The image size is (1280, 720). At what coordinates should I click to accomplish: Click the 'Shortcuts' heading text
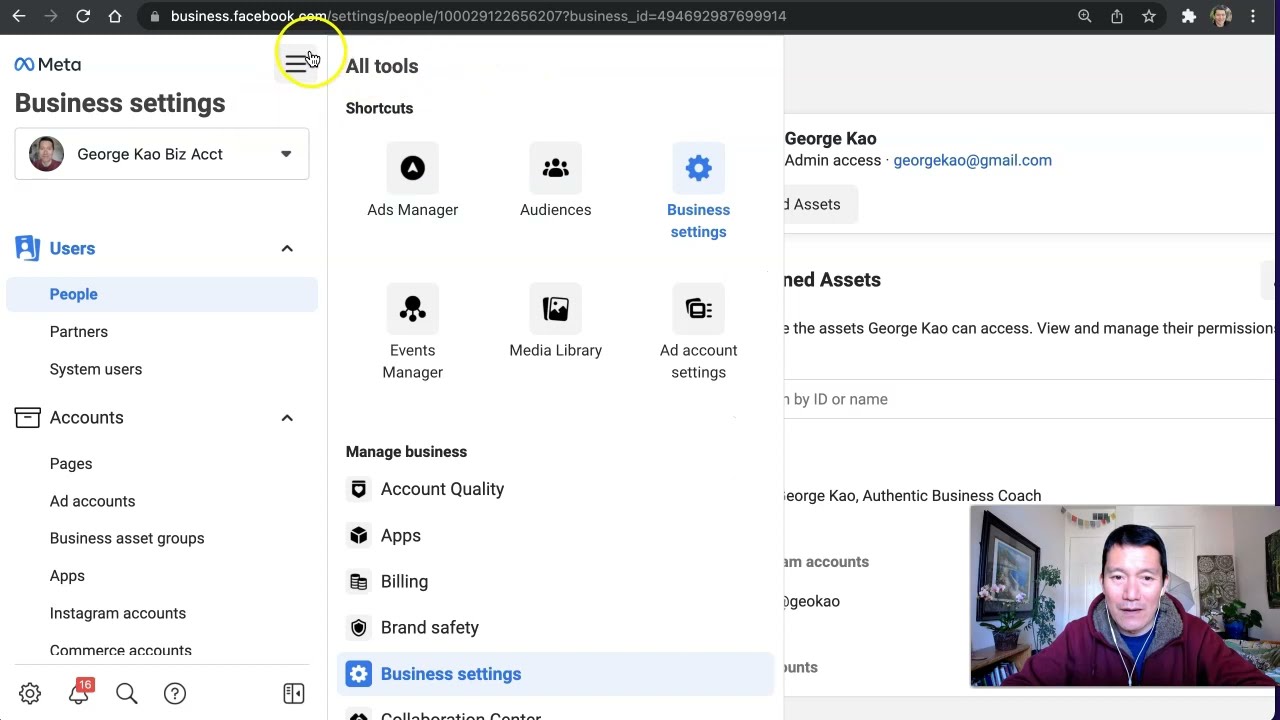coord(379,108)
